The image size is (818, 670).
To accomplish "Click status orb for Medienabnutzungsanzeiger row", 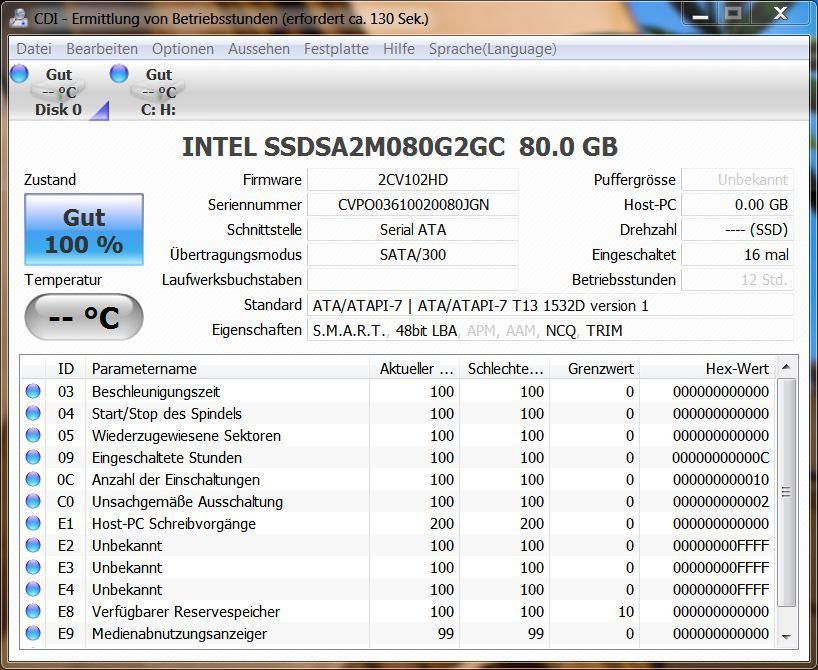I will pos(33,633).
